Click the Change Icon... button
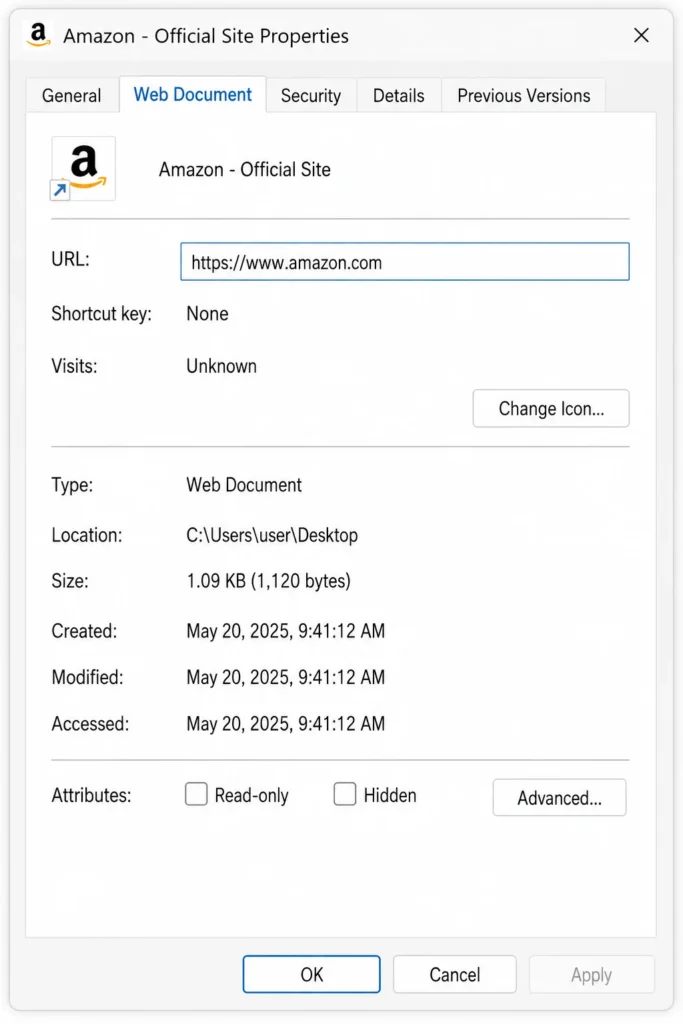Viewport: 683px width, 1024px height. [551, 409]
